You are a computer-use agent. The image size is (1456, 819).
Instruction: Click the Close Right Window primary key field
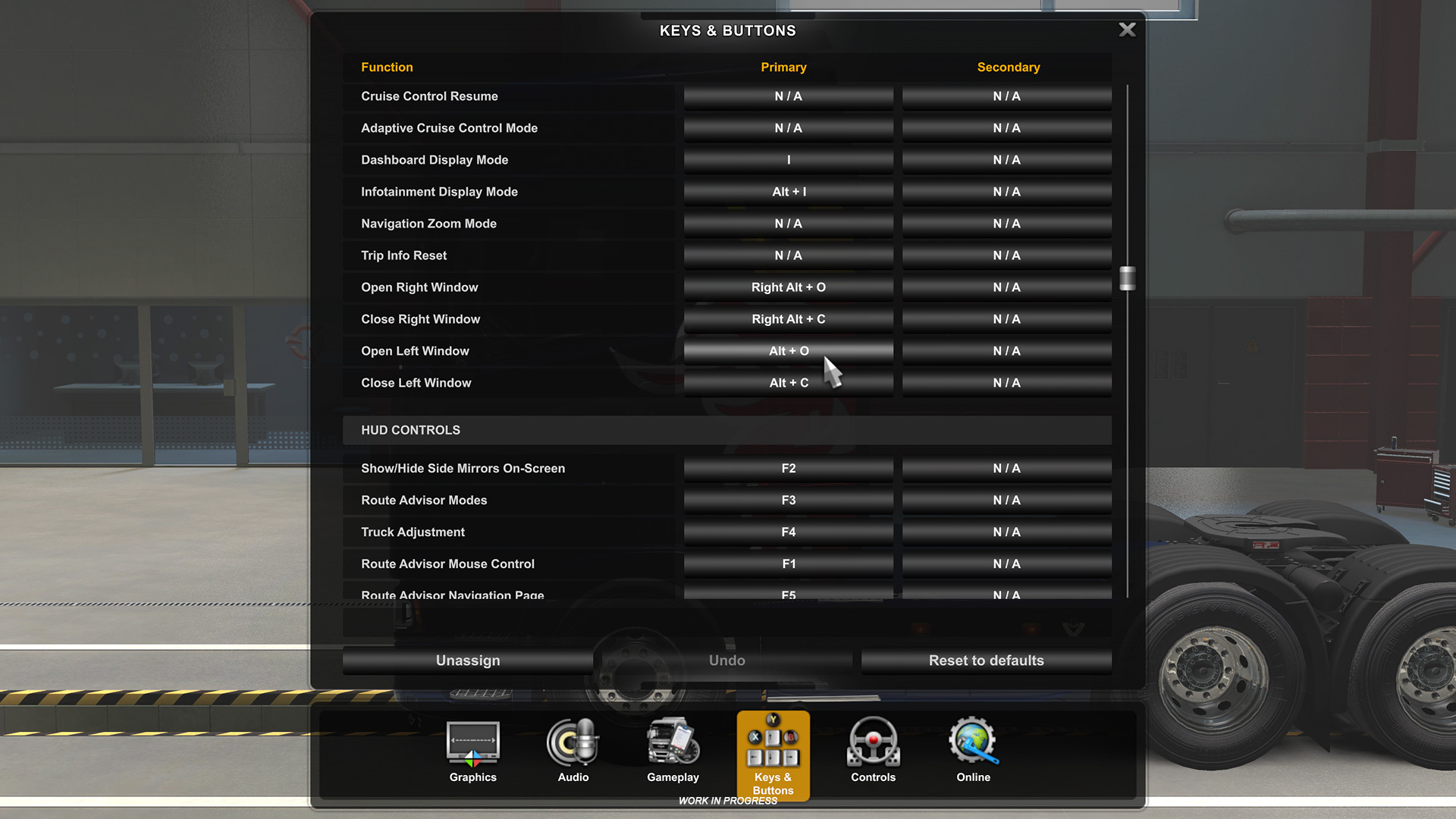click(789, 318)
